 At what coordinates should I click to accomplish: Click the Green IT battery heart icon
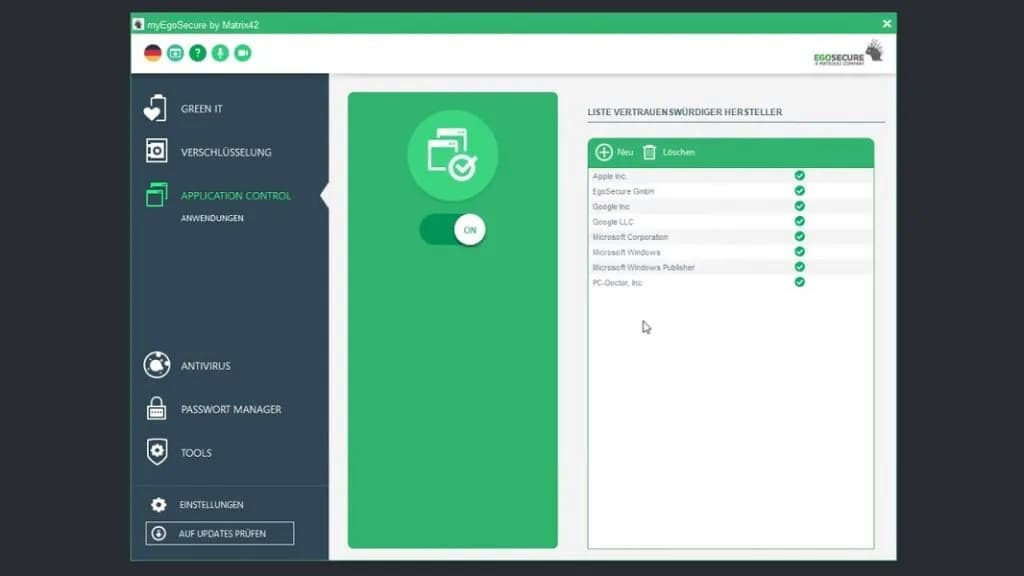(x=156, y=108)
